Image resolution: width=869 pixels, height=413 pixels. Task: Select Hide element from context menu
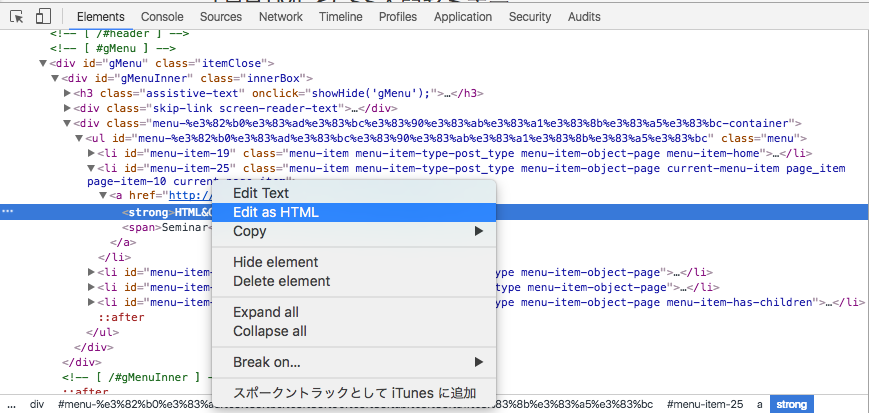point(354,262)
